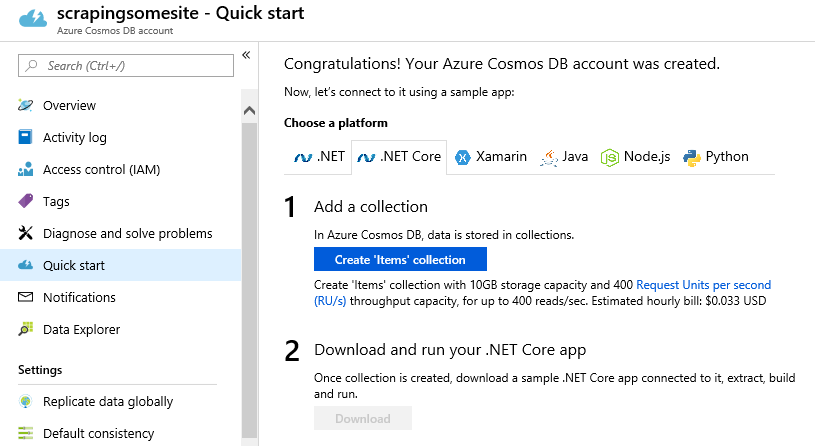Click the purple Tags icon
The image size is (815, 446).
tap(25, 201)
